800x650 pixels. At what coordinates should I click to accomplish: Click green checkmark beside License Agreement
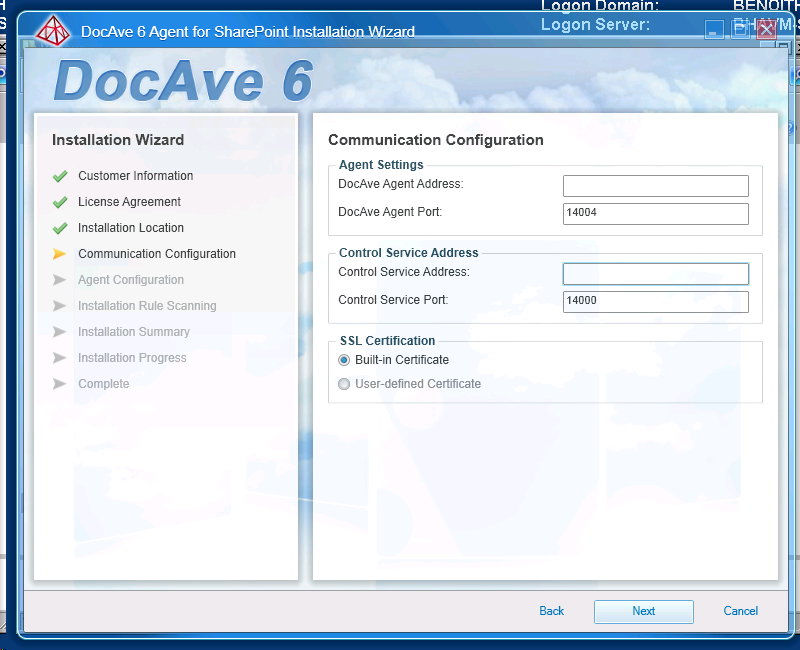[60, 202]
